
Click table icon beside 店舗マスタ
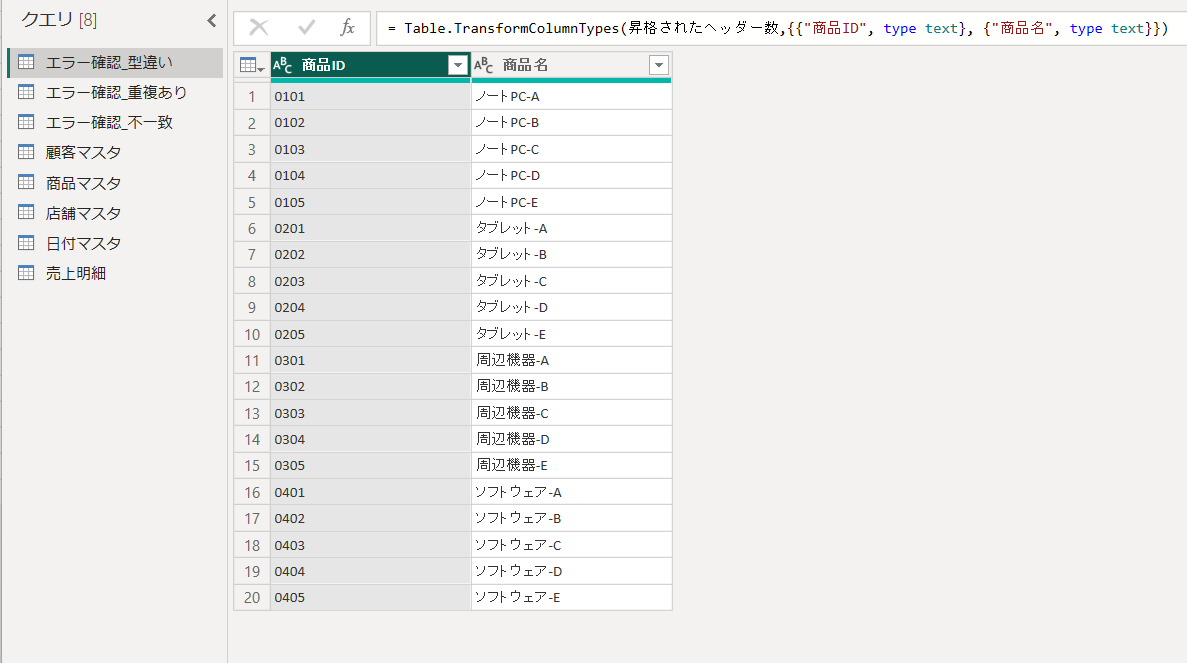point(26,213)
